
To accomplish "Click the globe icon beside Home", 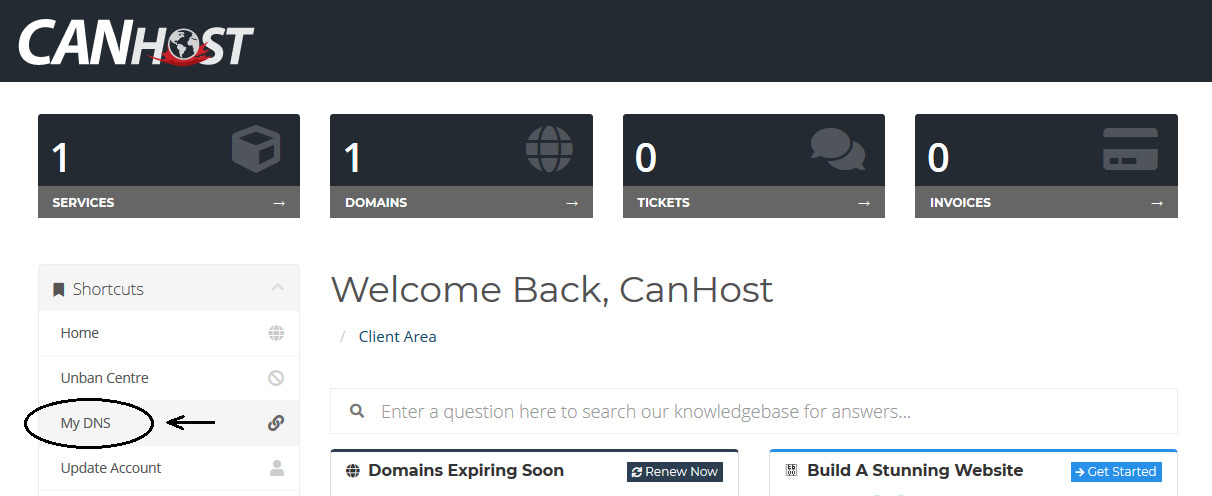I will click(x=276, y=333).
